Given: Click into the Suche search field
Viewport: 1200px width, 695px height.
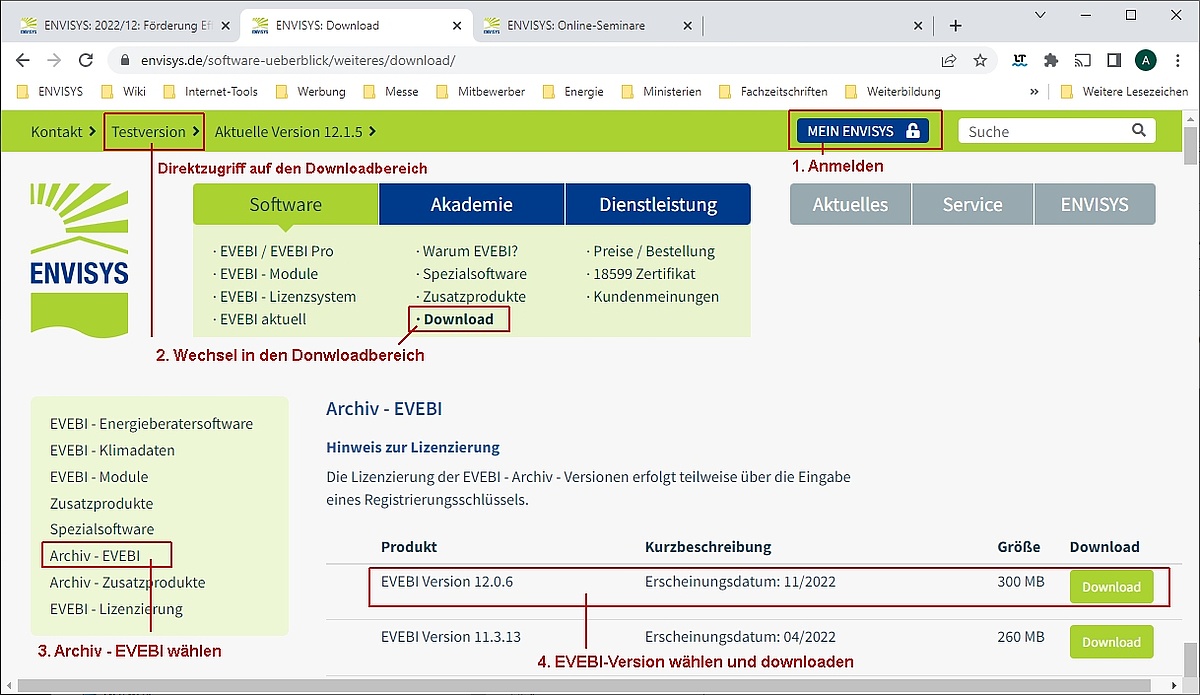Looking at the screenshot, I should coord(1043,131).
